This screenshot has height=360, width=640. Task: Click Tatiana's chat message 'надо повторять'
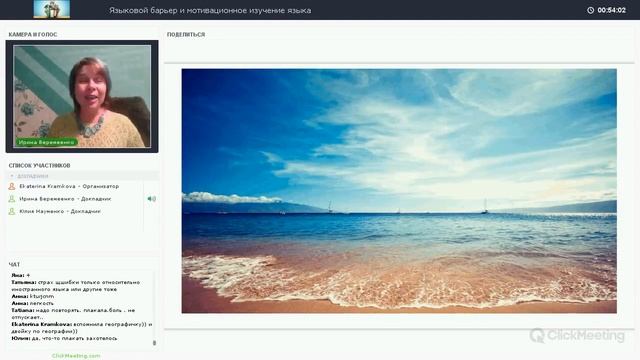[x=73, y=313]
